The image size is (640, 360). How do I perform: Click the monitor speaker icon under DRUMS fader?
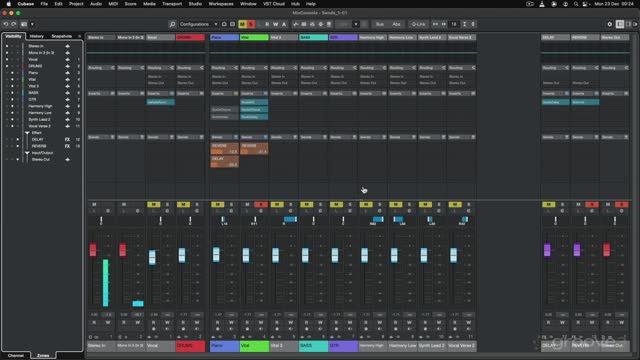click(197, 329)
